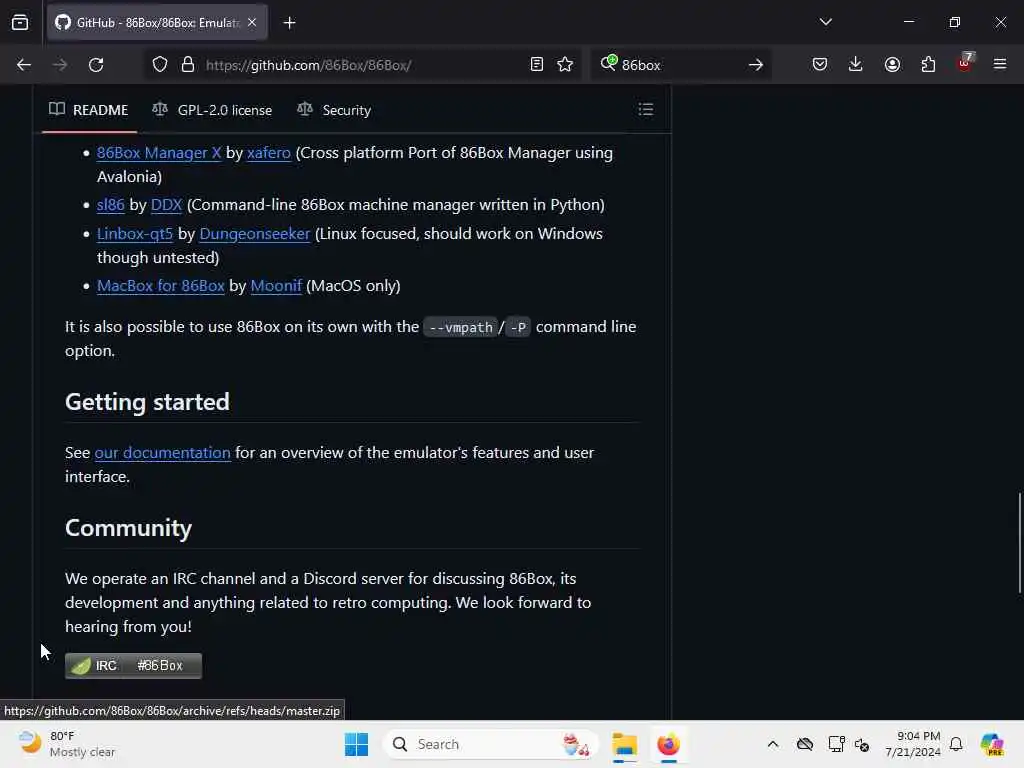Click the --vmpath code text
This screenshot has height=768, width=1024.
pos(460,327)
